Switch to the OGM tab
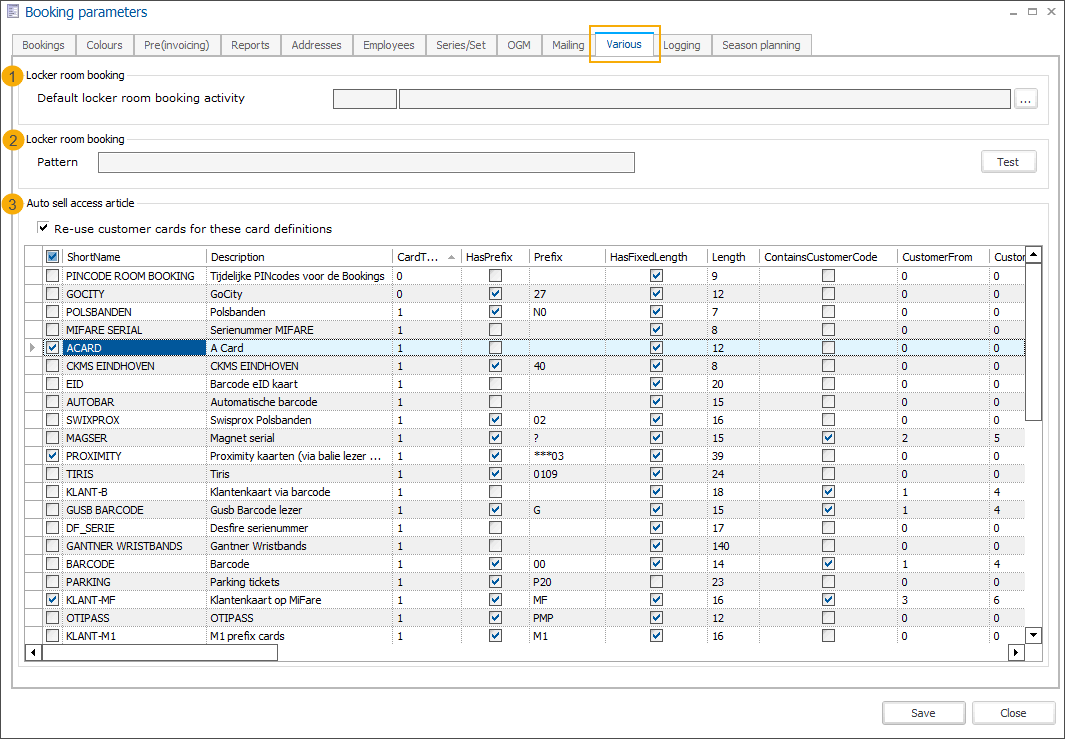 click(x=519, y=45)
